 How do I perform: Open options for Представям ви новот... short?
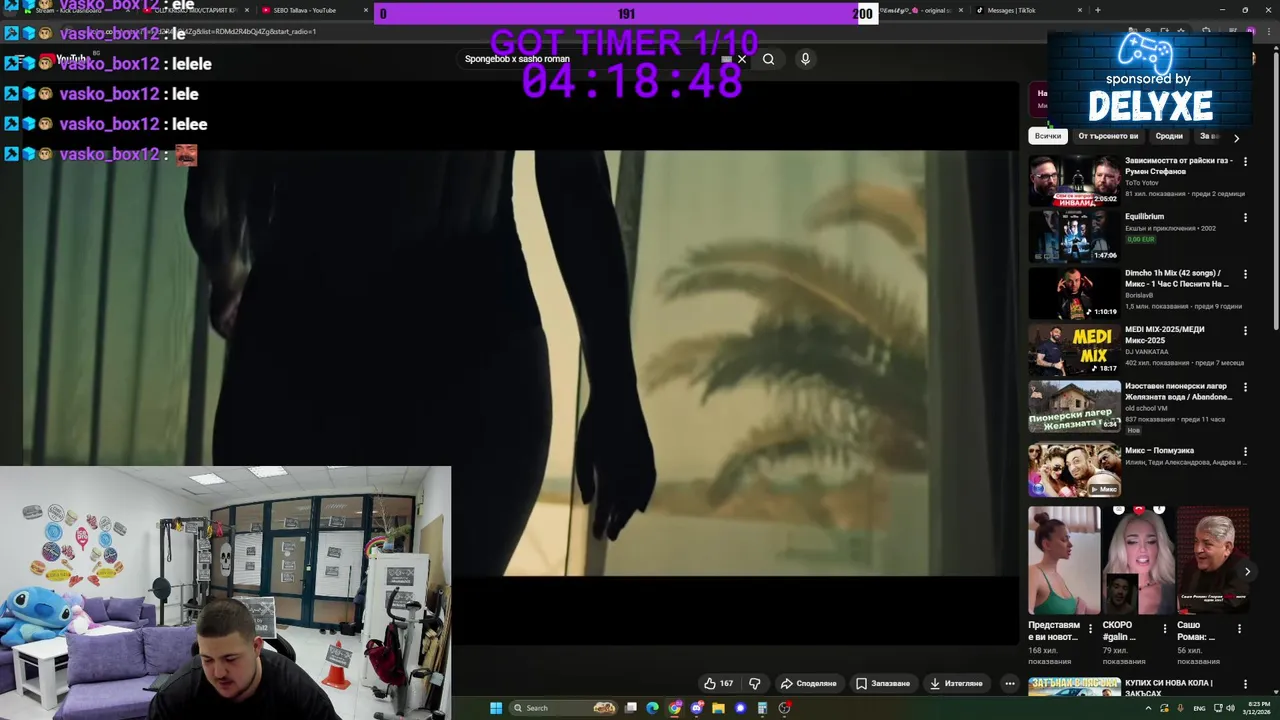pyautogui.click(x=1090, y=629)
